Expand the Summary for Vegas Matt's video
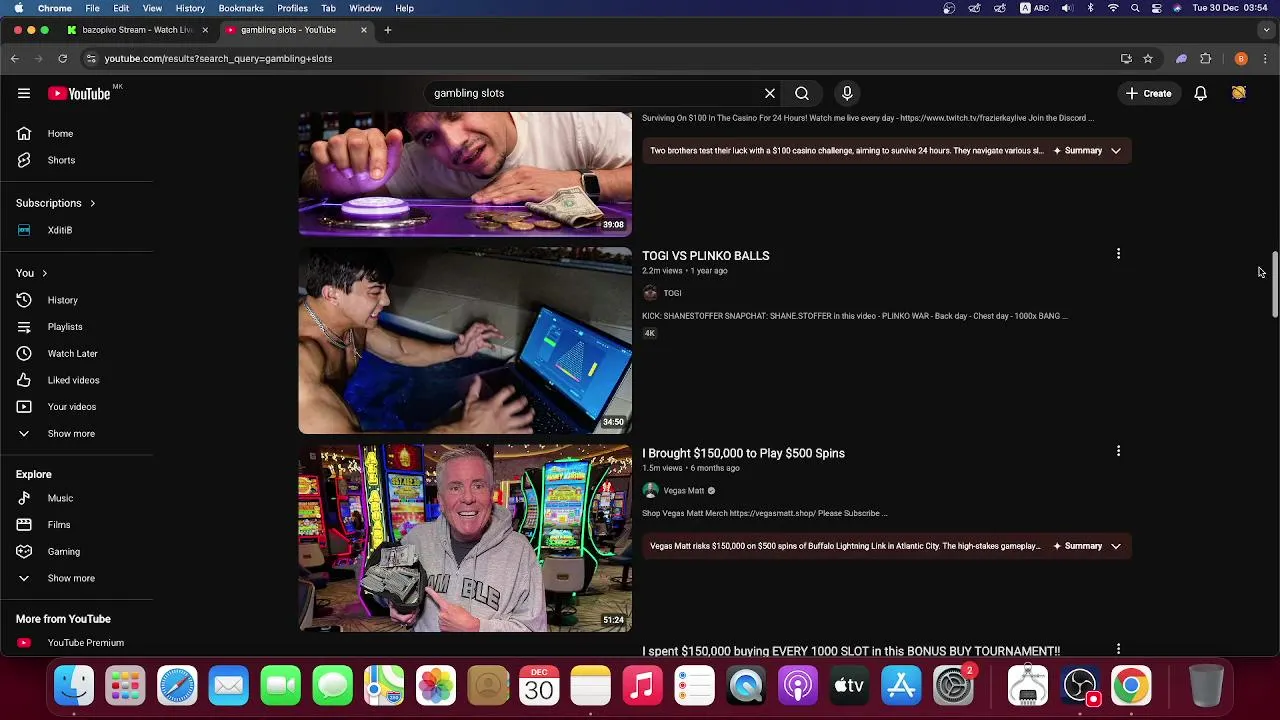The width and height of the screenshot is (1280, 720). (x=1087, y=546)
